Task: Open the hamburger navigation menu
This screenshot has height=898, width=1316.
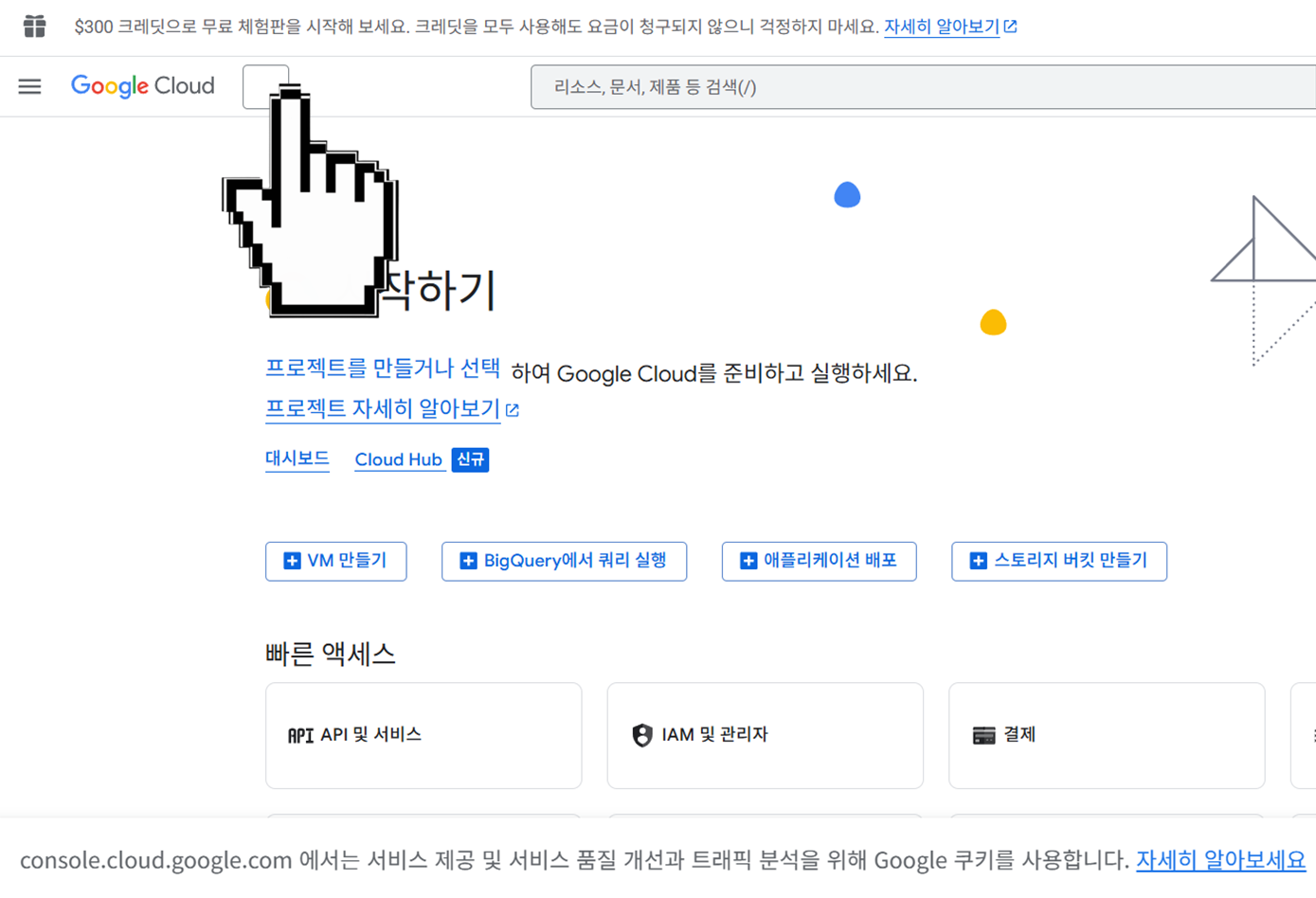Action: [x=29, y=87]
